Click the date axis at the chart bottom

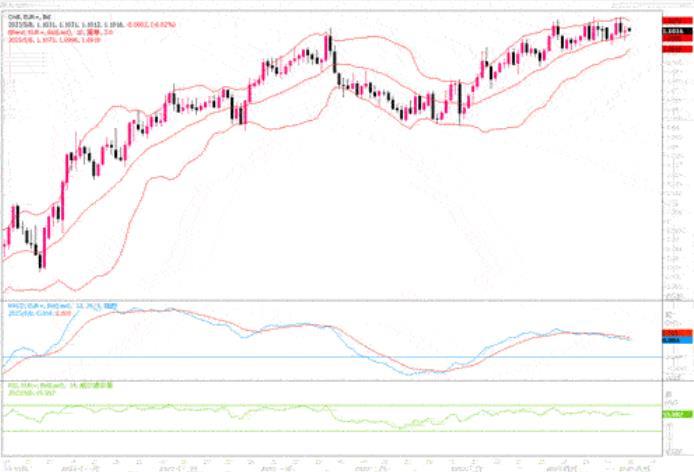click(x=330, y=466)
